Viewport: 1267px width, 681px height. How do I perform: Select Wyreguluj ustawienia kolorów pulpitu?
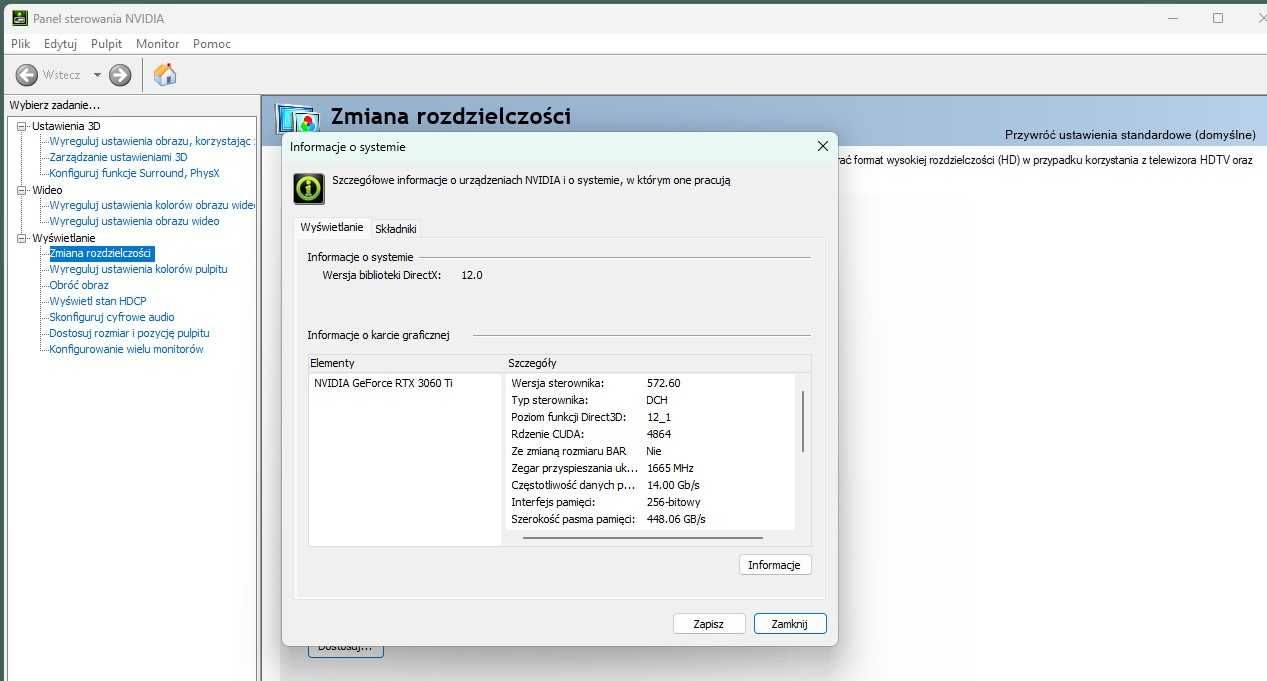pyautogui.click(x=138, y=269)
